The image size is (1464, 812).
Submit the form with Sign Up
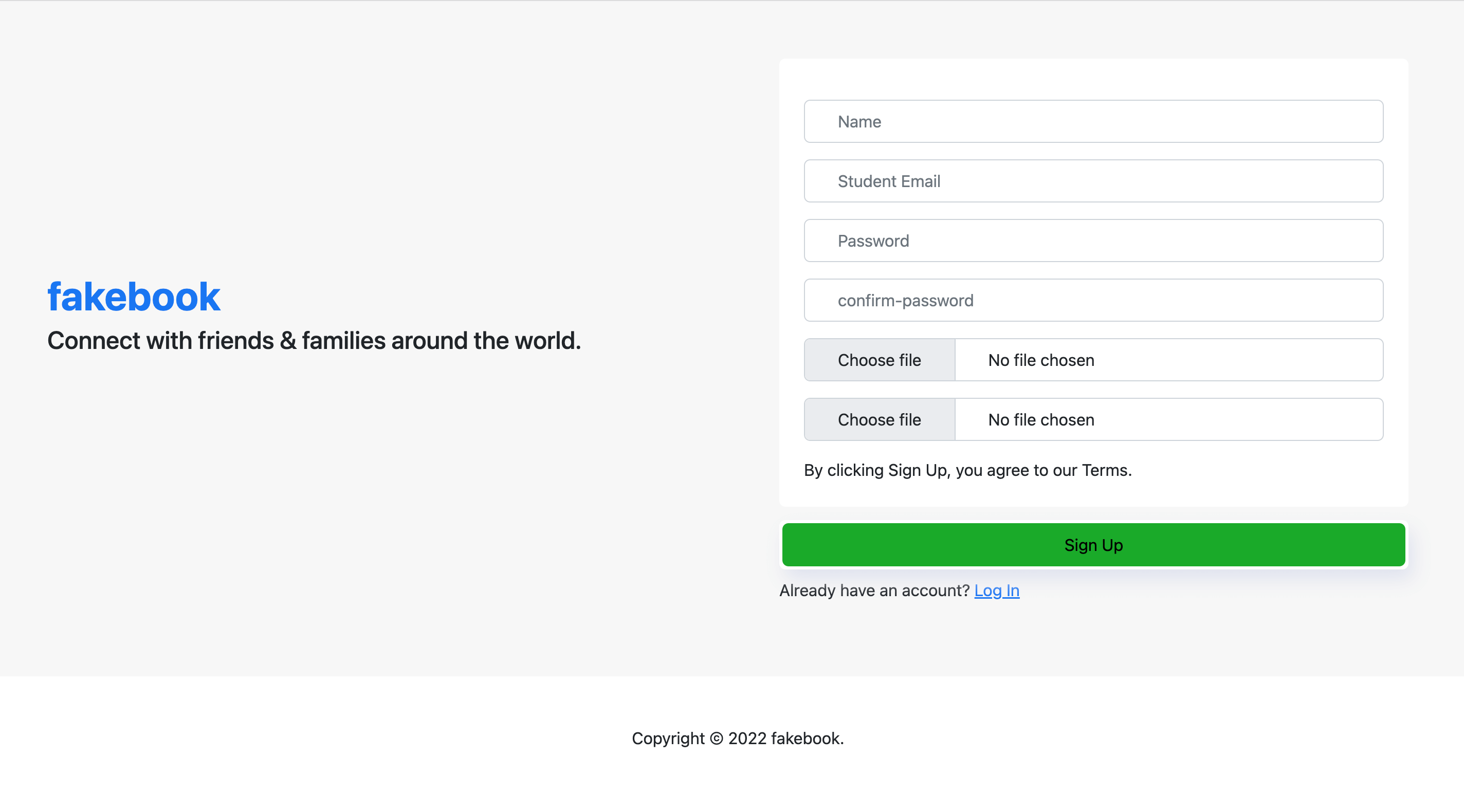pos(1093,545)
